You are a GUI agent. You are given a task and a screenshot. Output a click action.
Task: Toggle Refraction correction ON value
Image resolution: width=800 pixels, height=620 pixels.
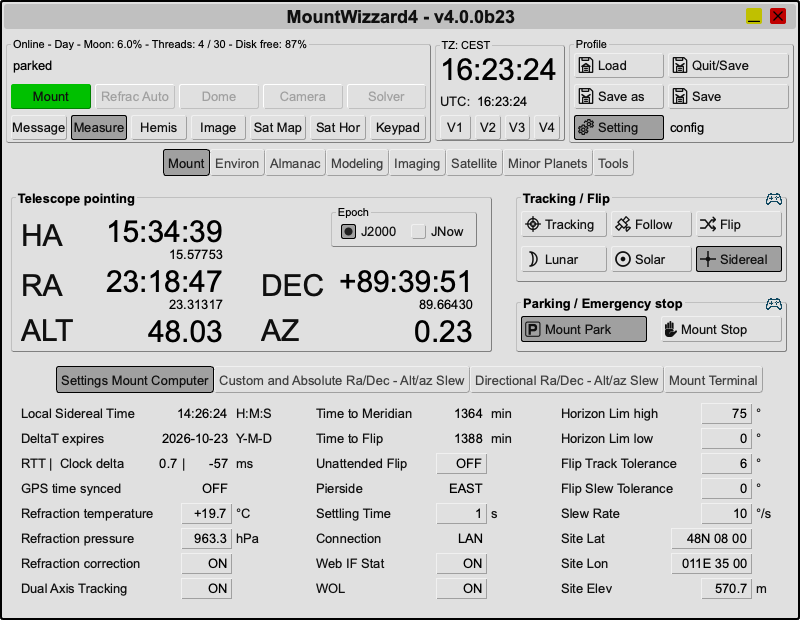click(x=207, y=564)
